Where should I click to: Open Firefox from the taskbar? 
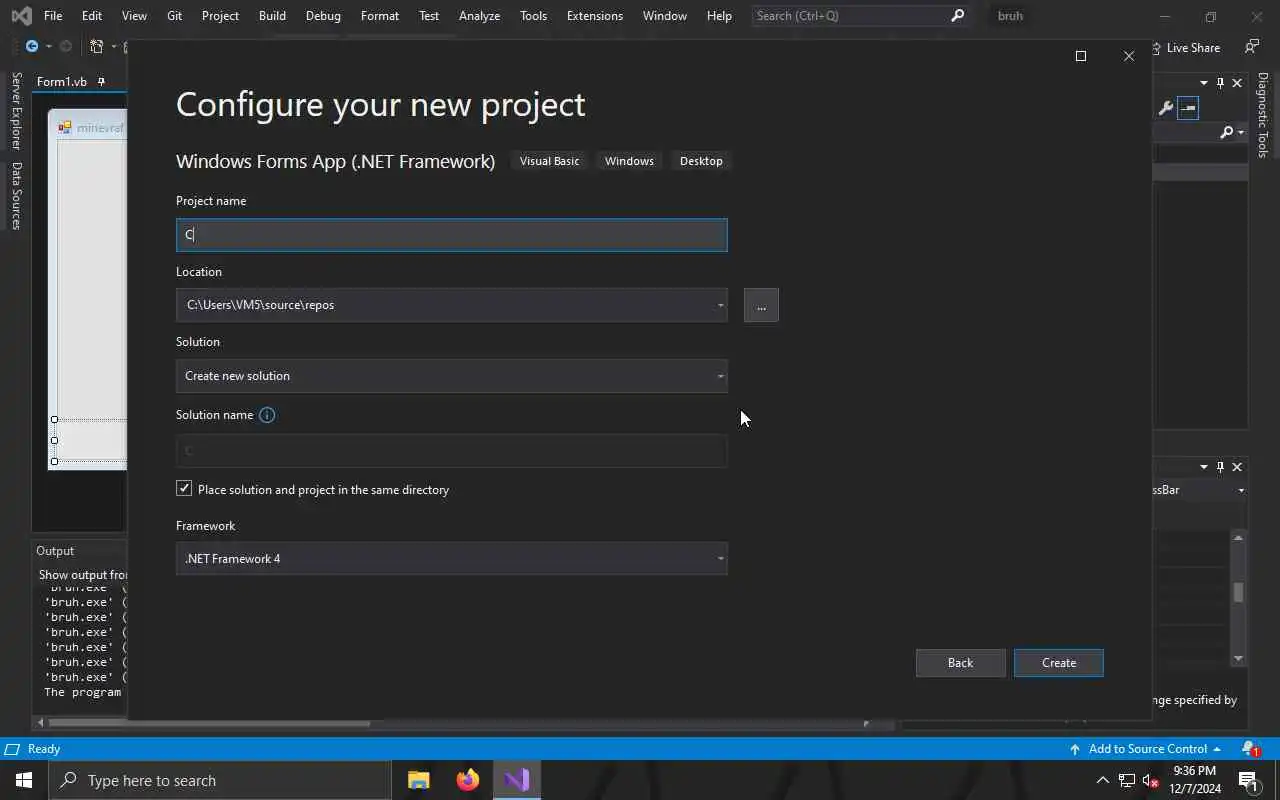coord(468,780)
